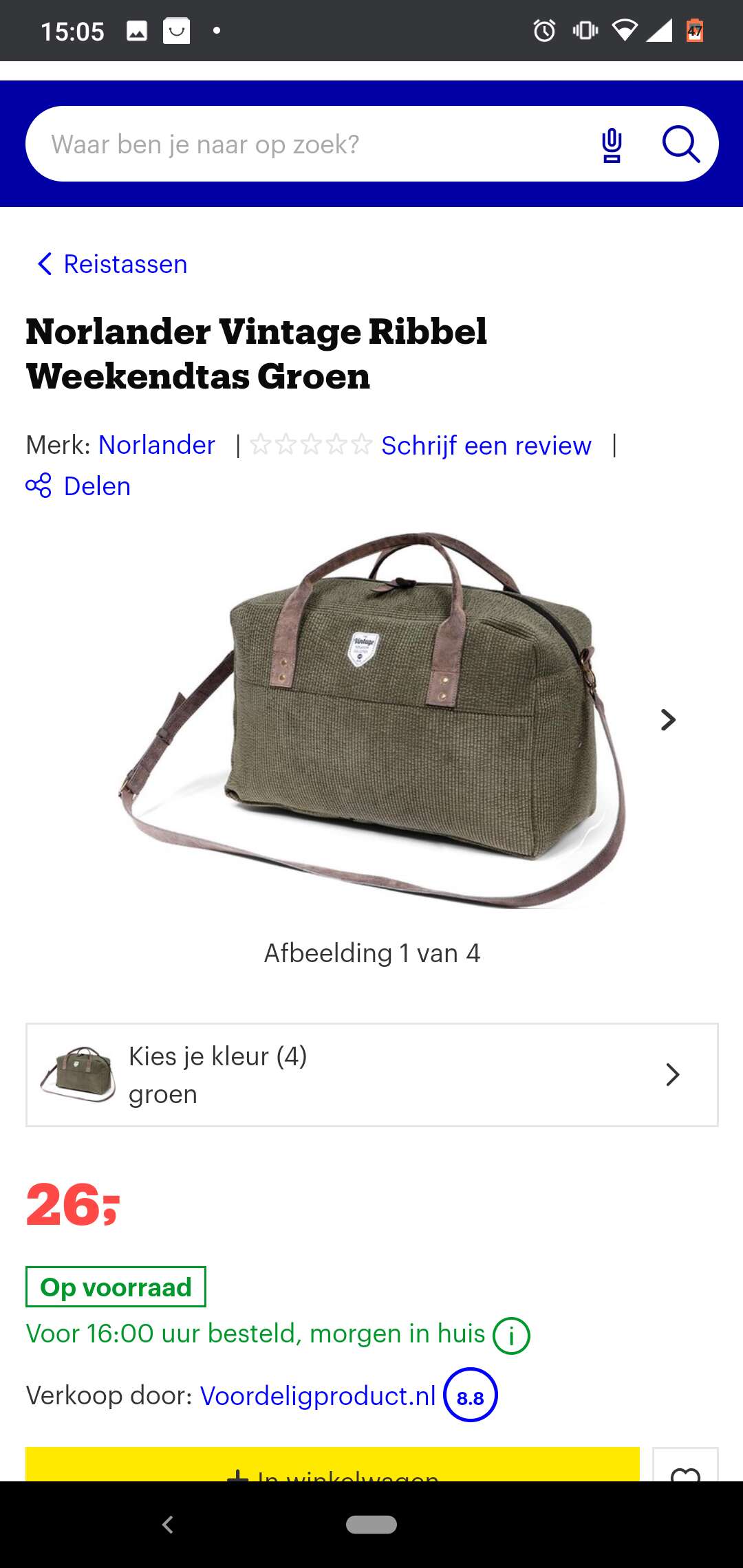Tap the magnifying glass search icon

(680, 144)
